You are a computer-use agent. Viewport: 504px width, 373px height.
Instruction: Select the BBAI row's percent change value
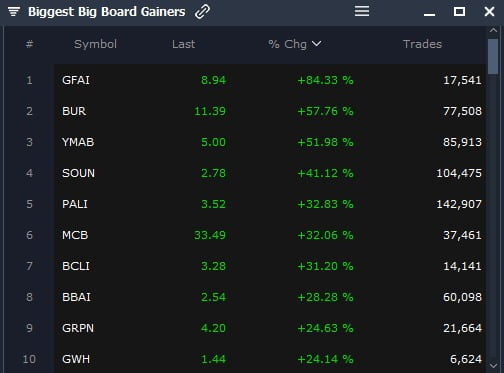point(325,297)
